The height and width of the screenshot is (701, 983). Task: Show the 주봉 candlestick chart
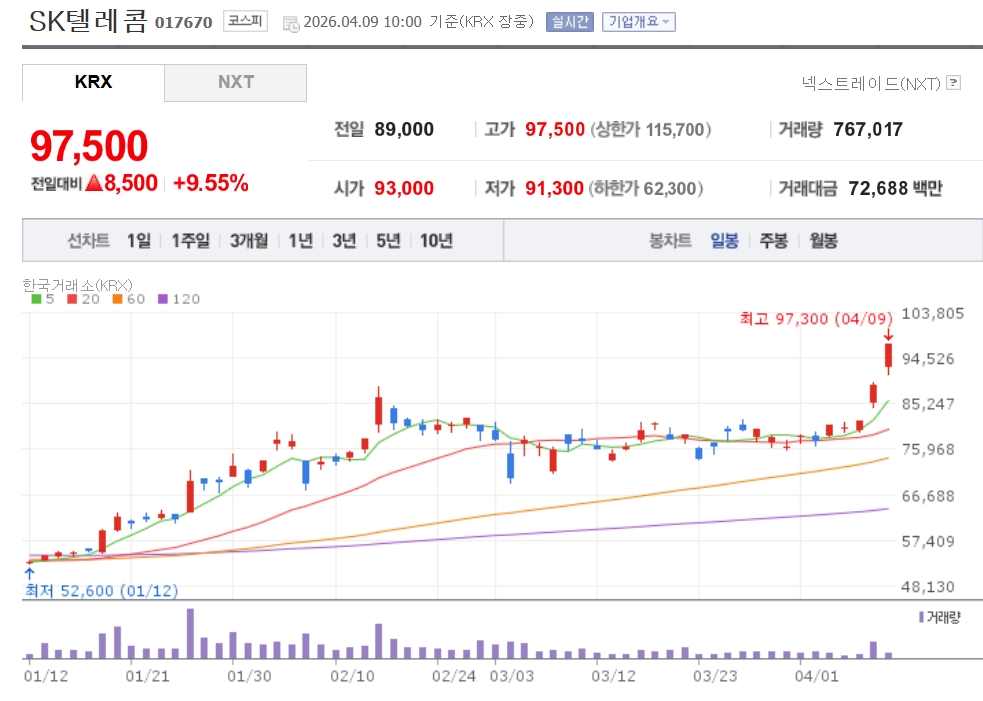(774, 241)
